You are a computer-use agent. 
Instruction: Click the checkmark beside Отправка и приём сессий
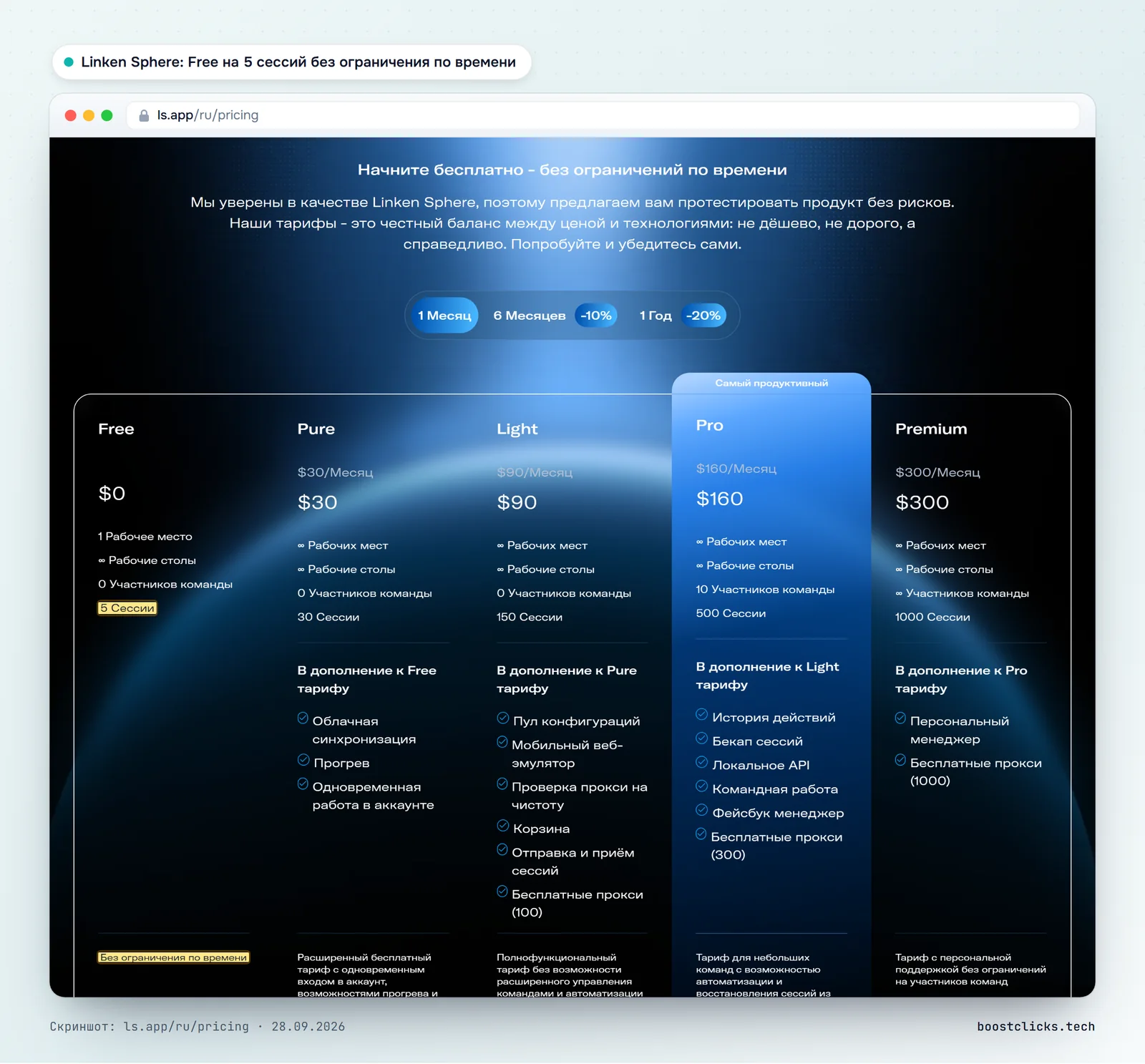coord(502,849)
